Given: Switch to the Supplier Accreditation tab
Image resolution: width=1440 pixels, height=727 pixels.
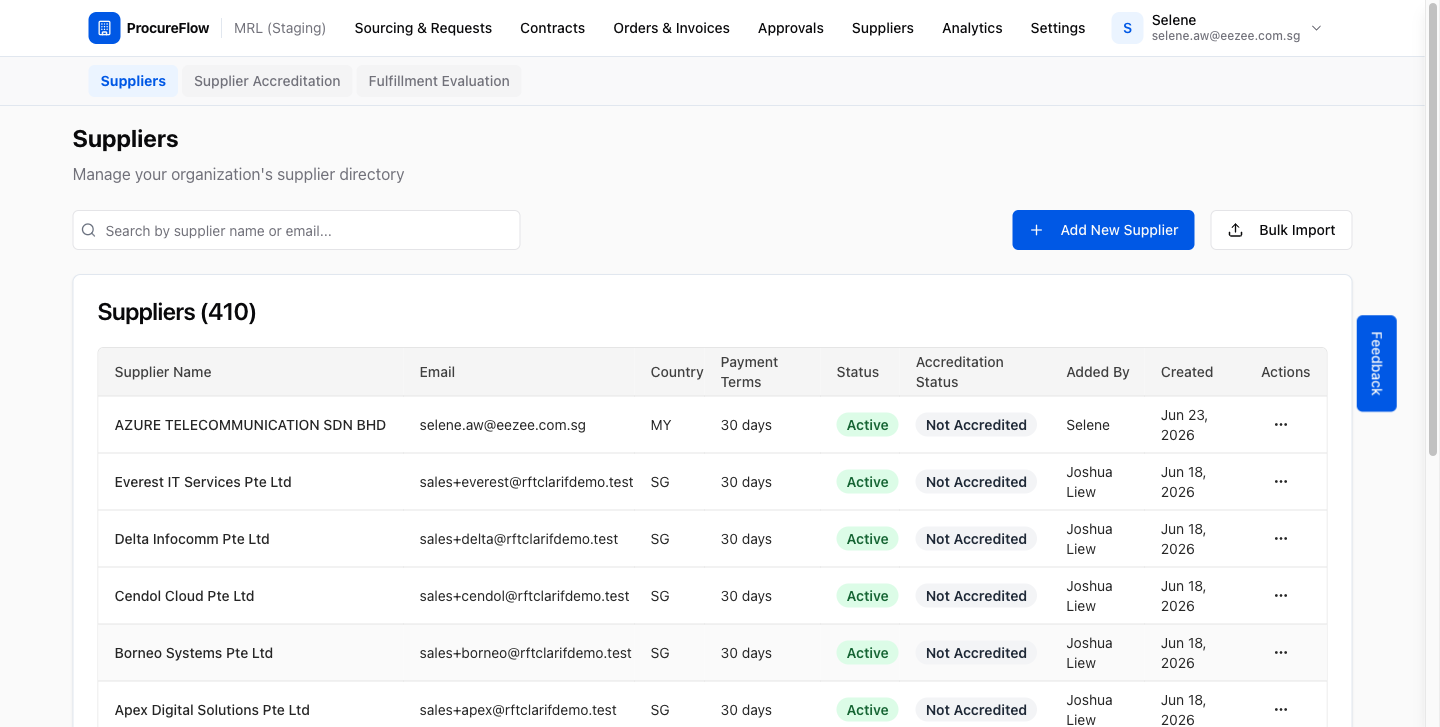Looking at the screenshot, I should click(x=267, y=81).
